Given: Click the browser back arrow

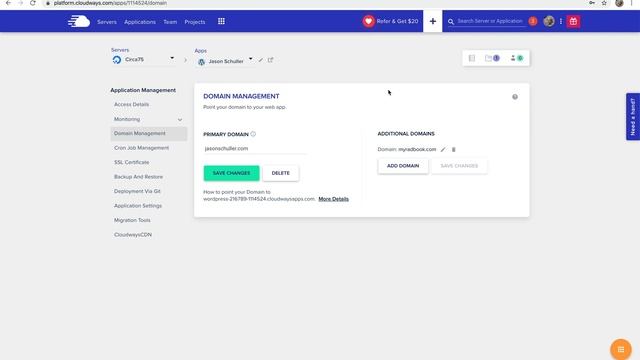Looking at the screenshot, I should 8,3.
